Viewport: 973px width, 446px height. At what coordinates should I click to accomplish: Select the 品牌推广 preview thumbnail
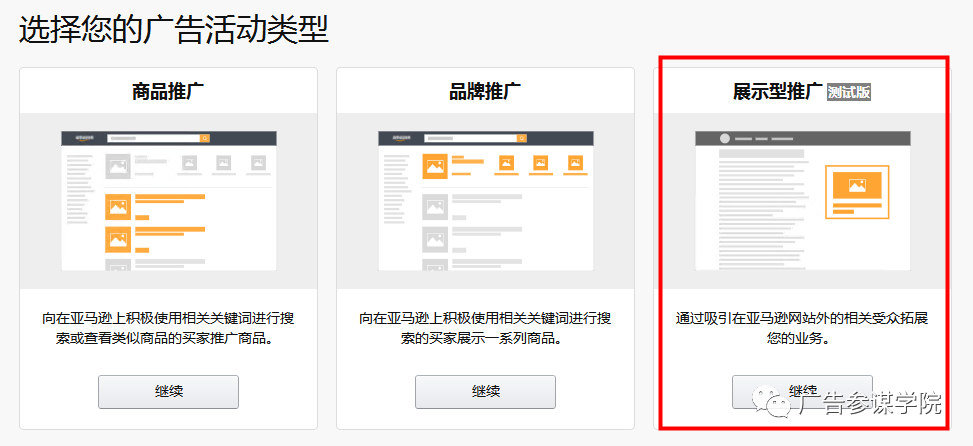(x=486, y=201)
